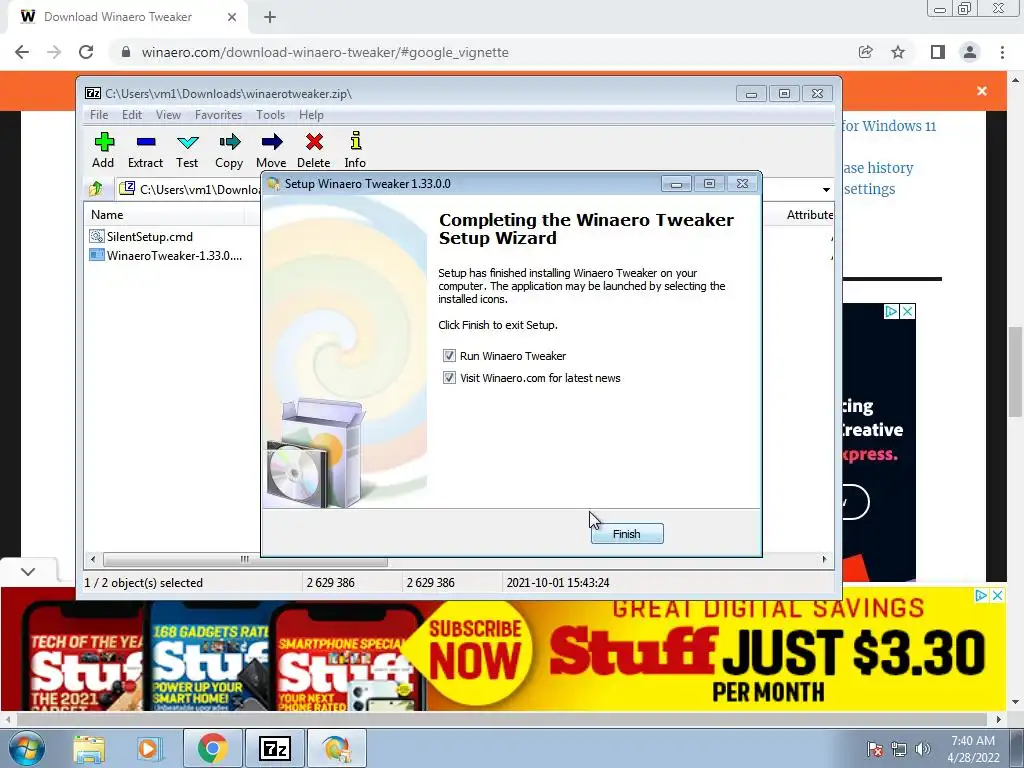
Task: Open Chrome profile avatar
Action: 970,52
